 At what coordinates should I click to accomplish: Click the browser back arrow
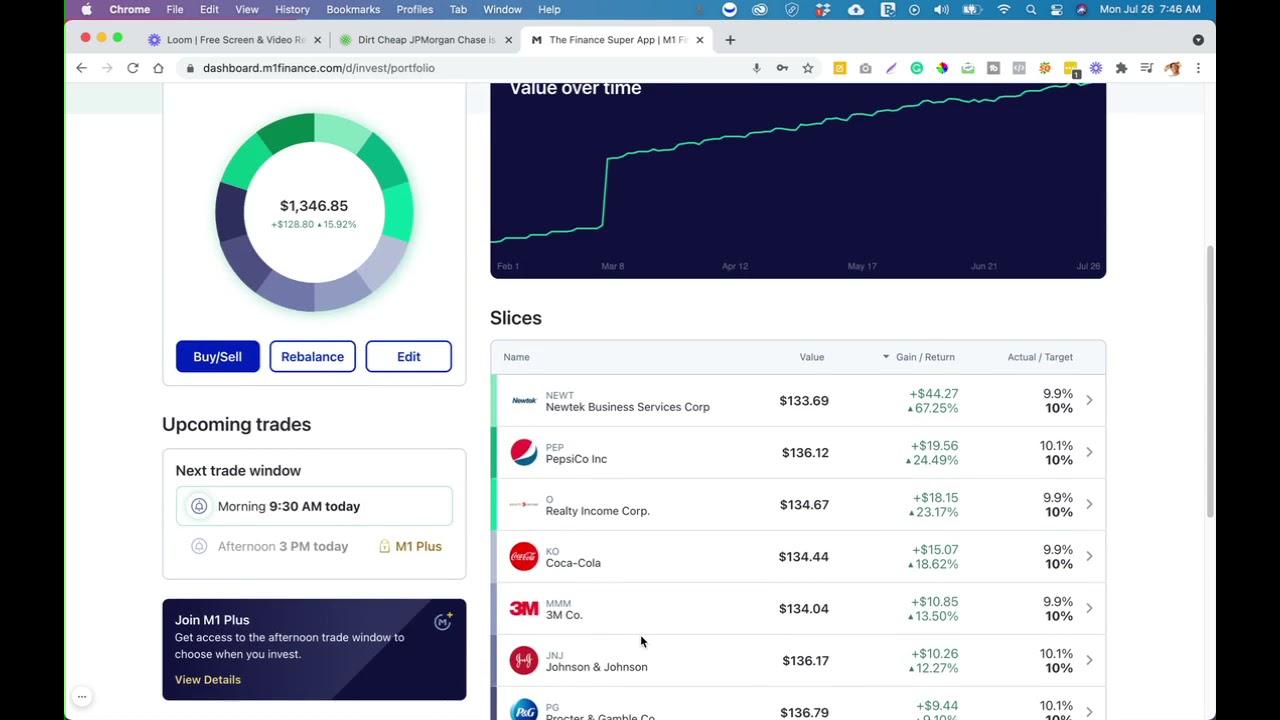pos(82,68)
